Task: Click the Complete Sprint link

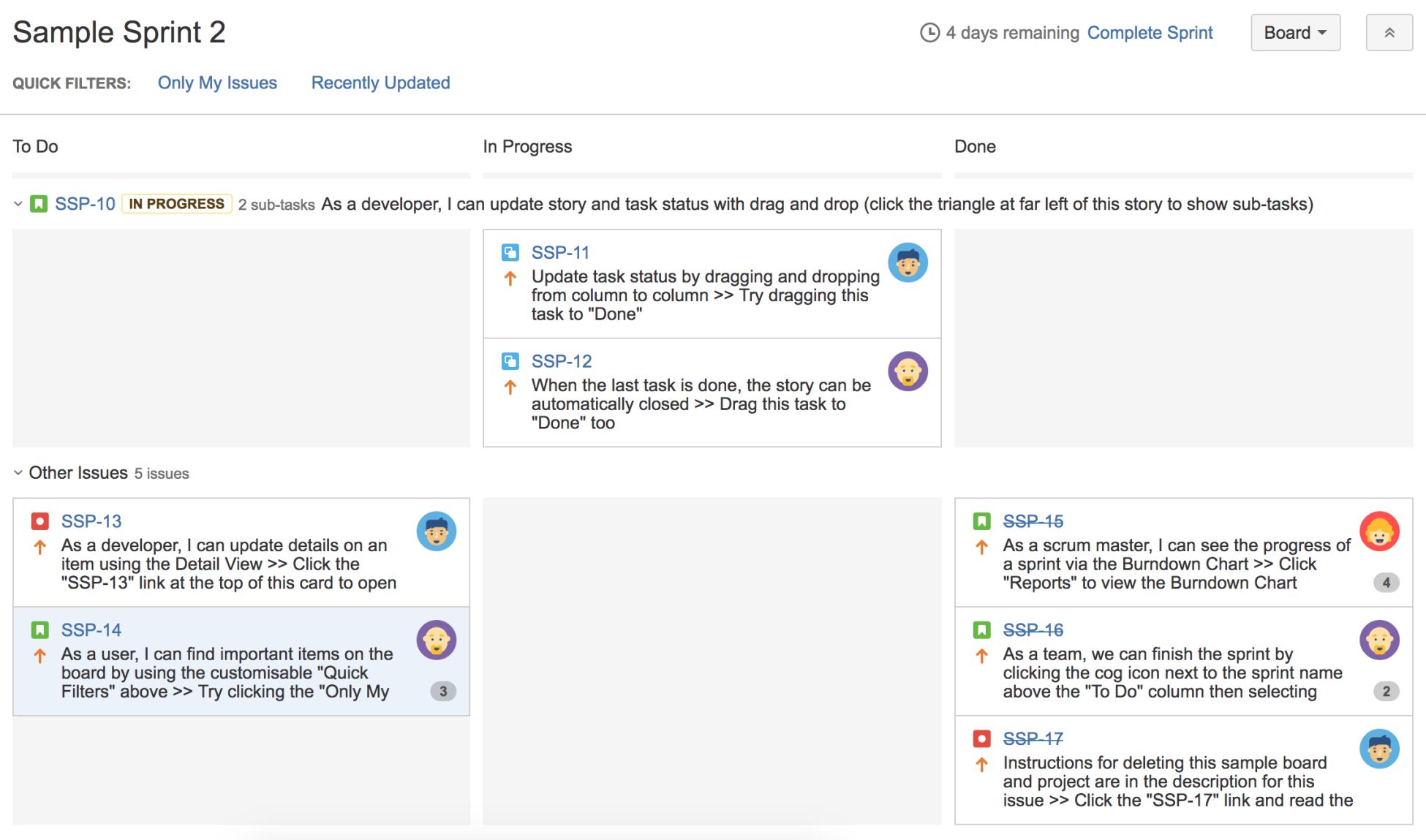Action: (1150, 33)
